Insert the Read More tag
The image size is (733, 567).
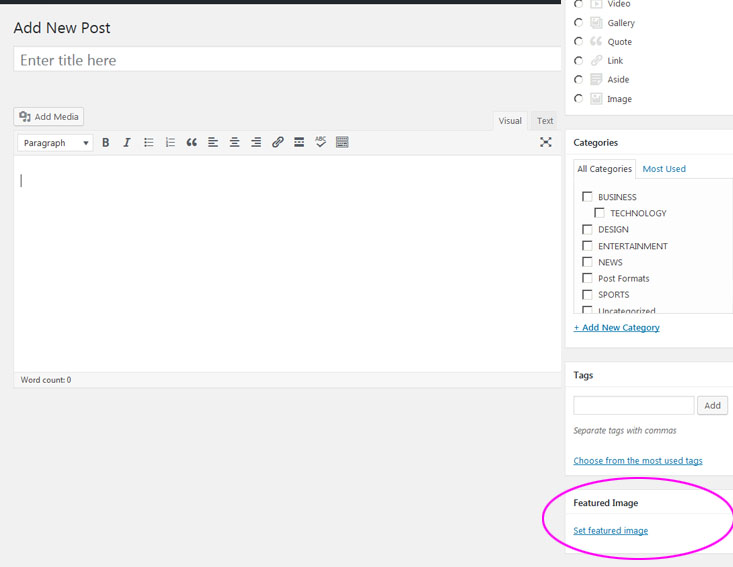[x=299, y=143]
